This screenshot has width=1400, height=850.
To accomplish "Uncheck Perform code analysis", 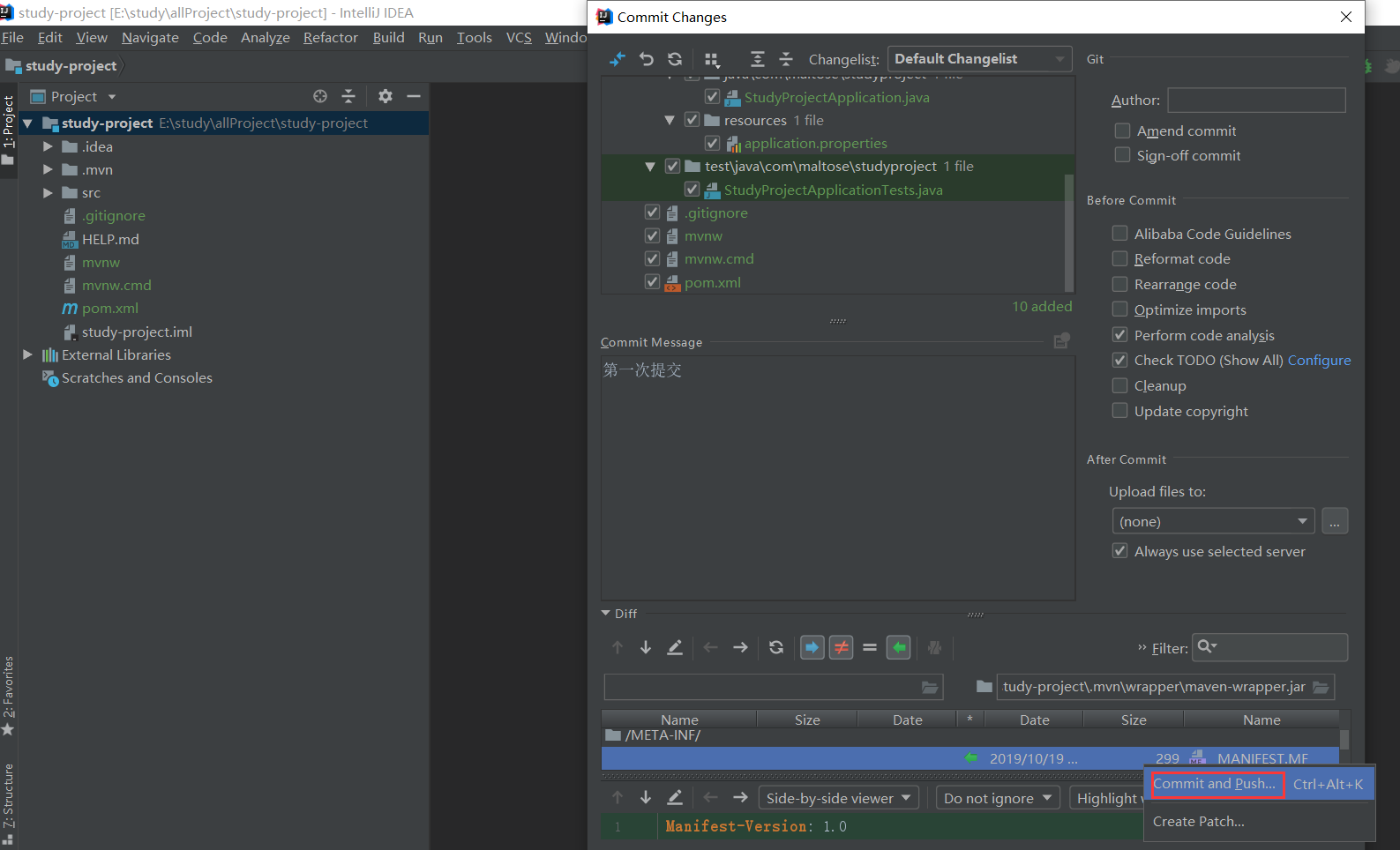I will click(x=1119, y=335).
